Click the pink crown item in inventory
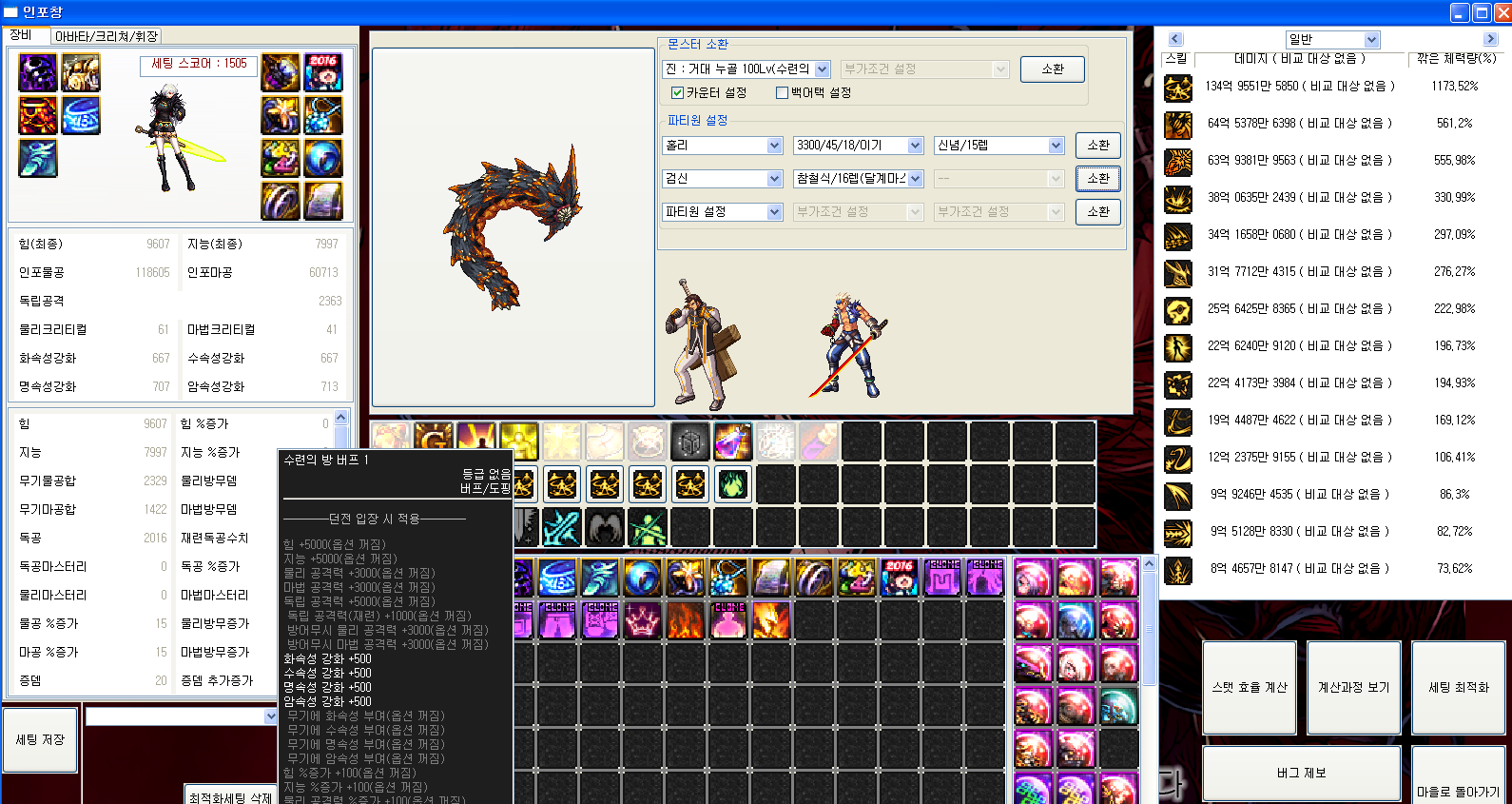This screenshot has height=804, width=1512. pyautogui.click(x=643, y=619)
